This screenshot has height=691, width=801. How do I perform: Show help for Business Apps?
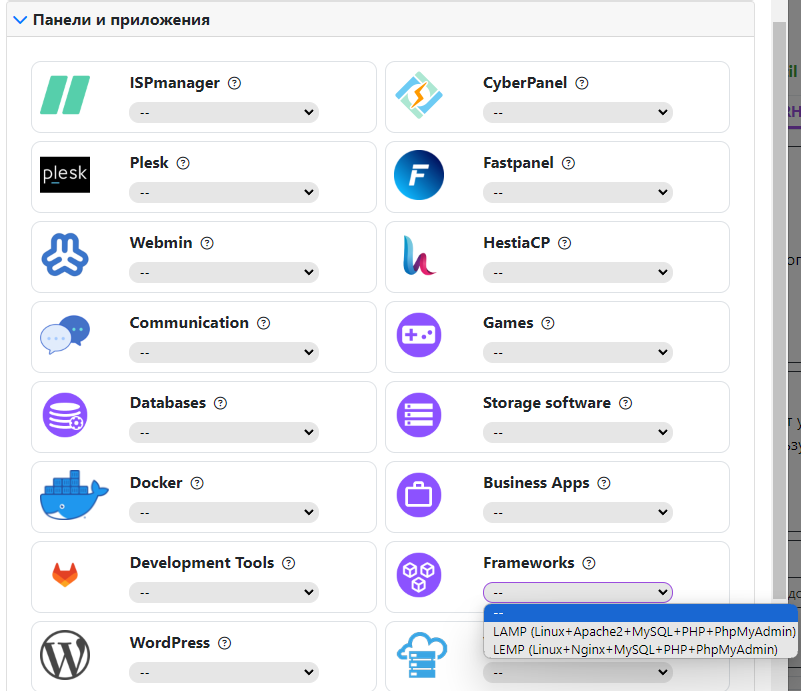tap(604, 483)
